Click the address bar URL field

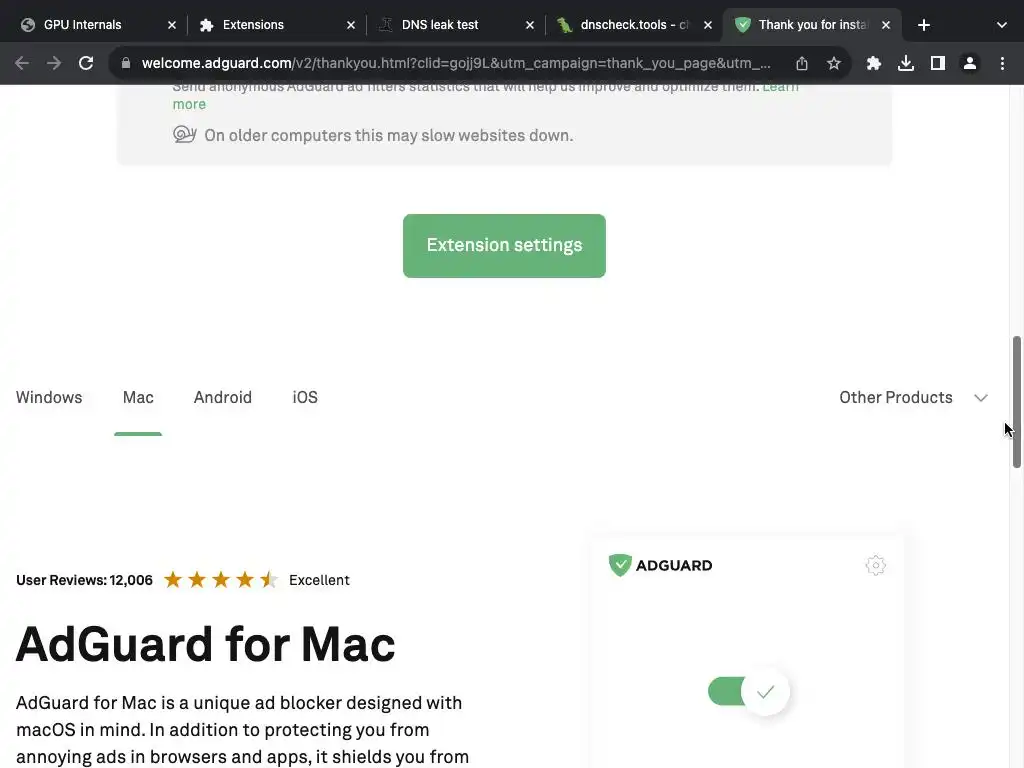(x=455, y=63)
